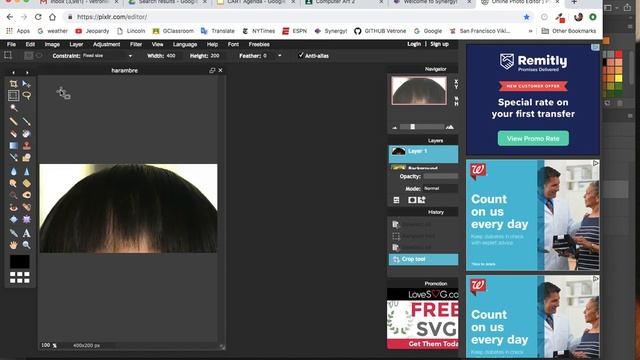
Task: Click the bookmark star in address bar
Action: tap(527, 17)
